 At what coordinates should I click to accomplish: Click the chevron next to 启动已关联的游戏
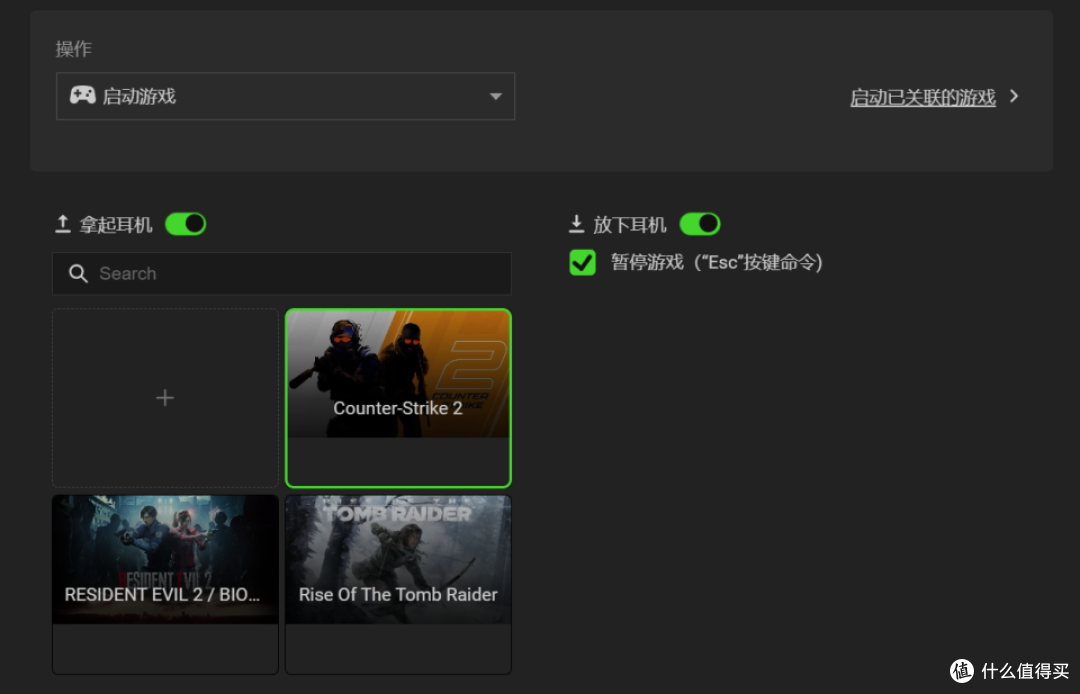[1014, 96]
